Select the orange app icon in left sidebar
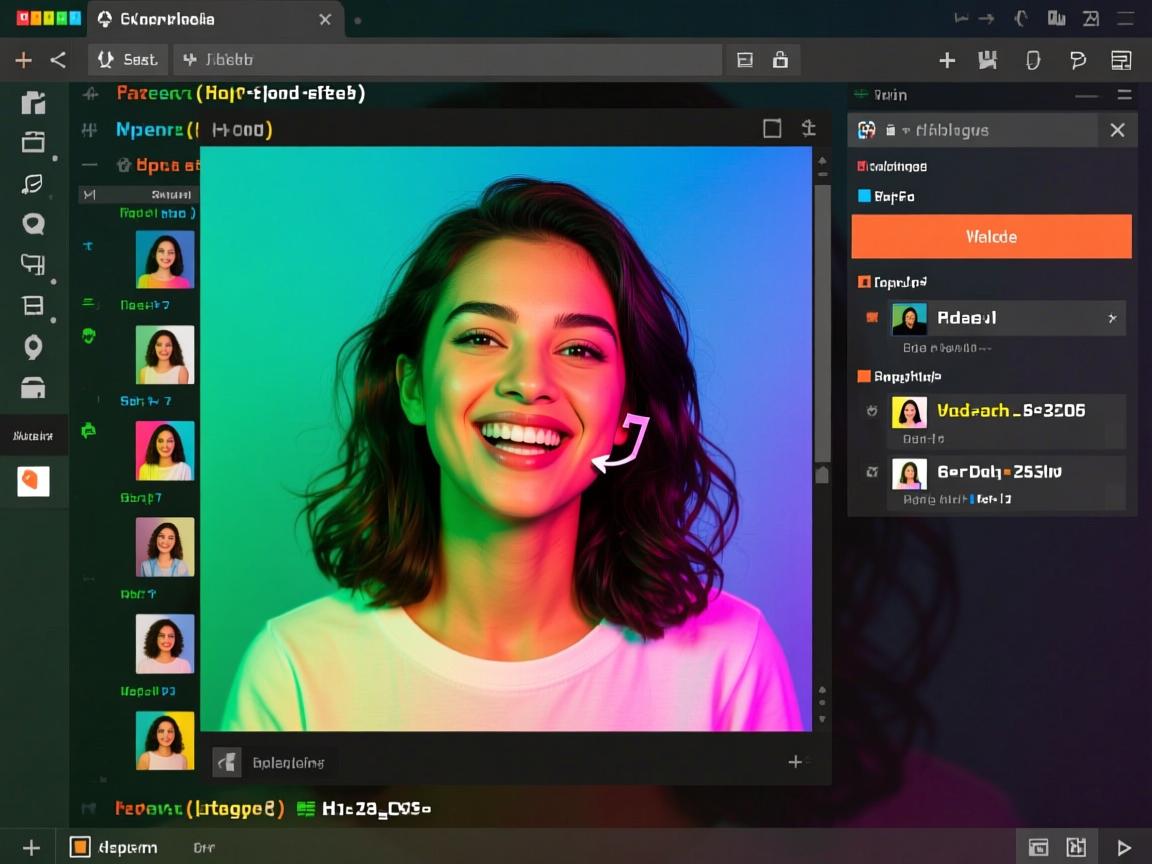 33,481
